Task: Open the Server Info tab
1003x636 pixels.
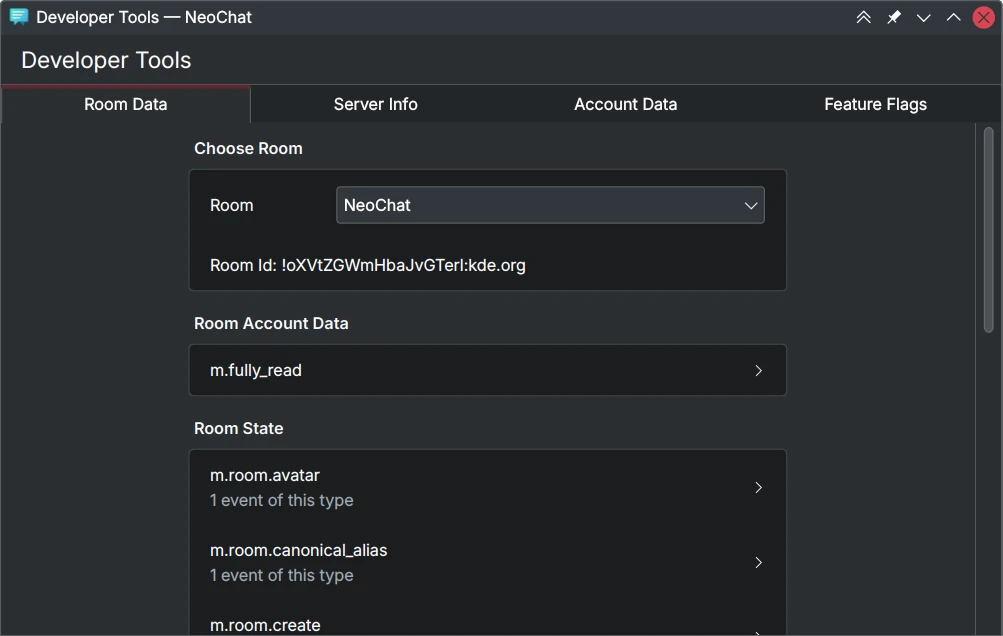Action: point(375,104)
